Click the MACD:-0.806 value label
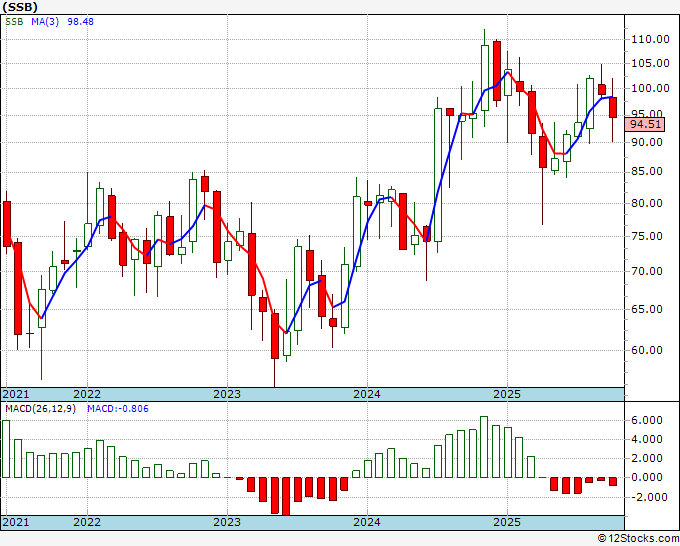 (x=118, y=409)
